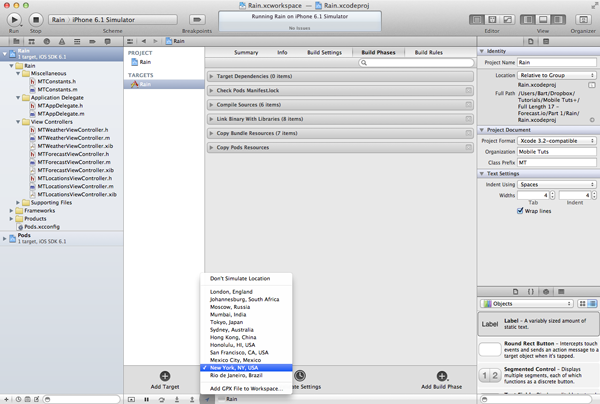Select the Standard editor icon

click(476, 20)
